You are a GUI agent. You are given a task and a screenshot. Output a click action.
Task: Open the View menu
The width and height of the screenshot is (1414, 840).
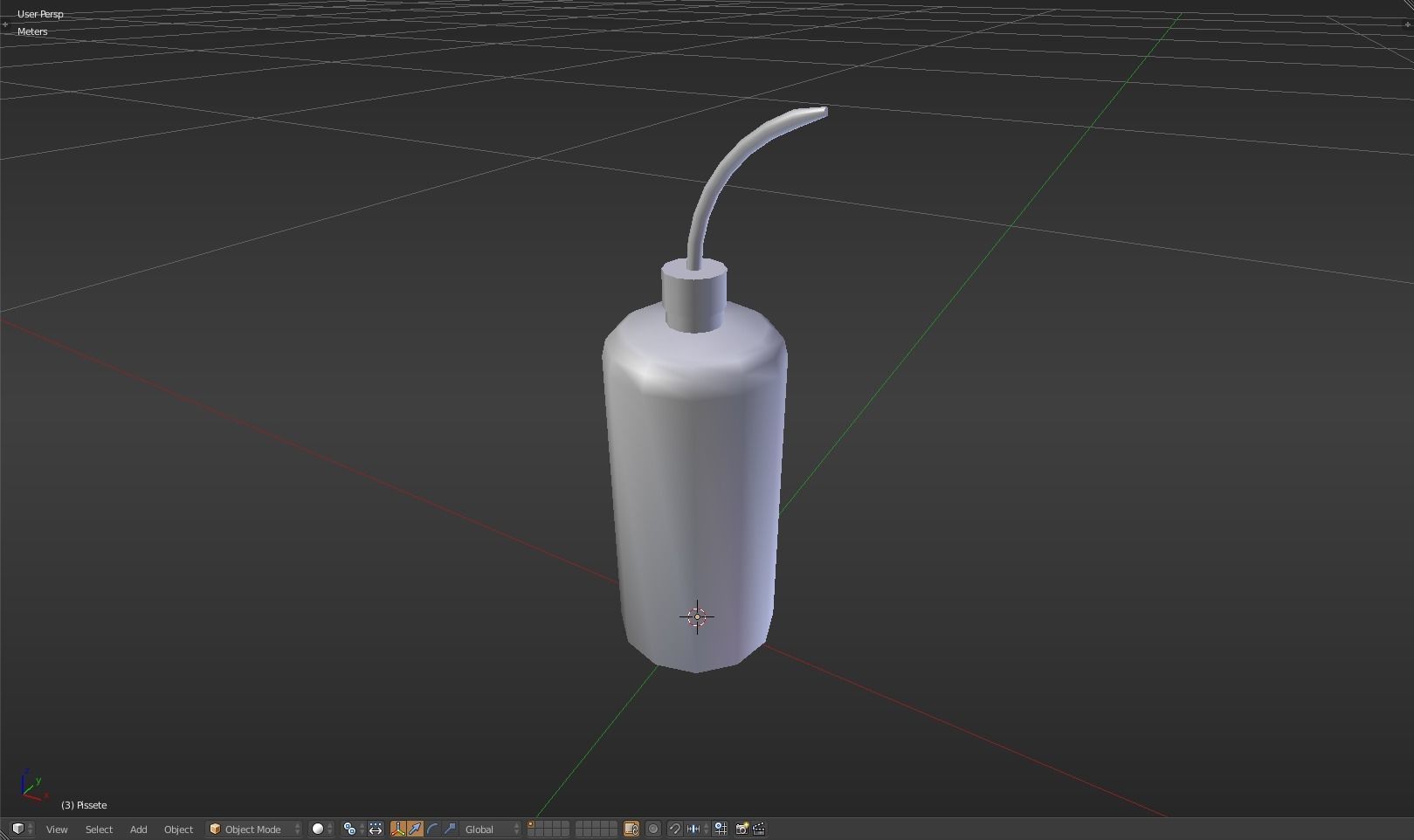pyautogui.click(x=57, y=830)
